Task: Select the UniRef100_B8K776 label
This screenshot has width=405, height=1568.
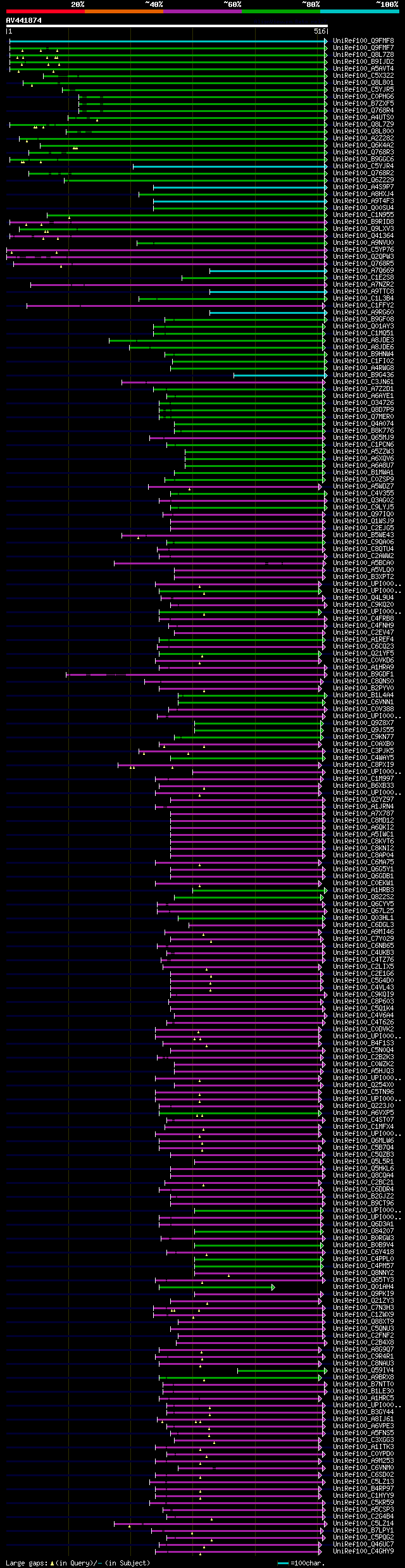Action: pyautogui.click(x=363, y=431)
